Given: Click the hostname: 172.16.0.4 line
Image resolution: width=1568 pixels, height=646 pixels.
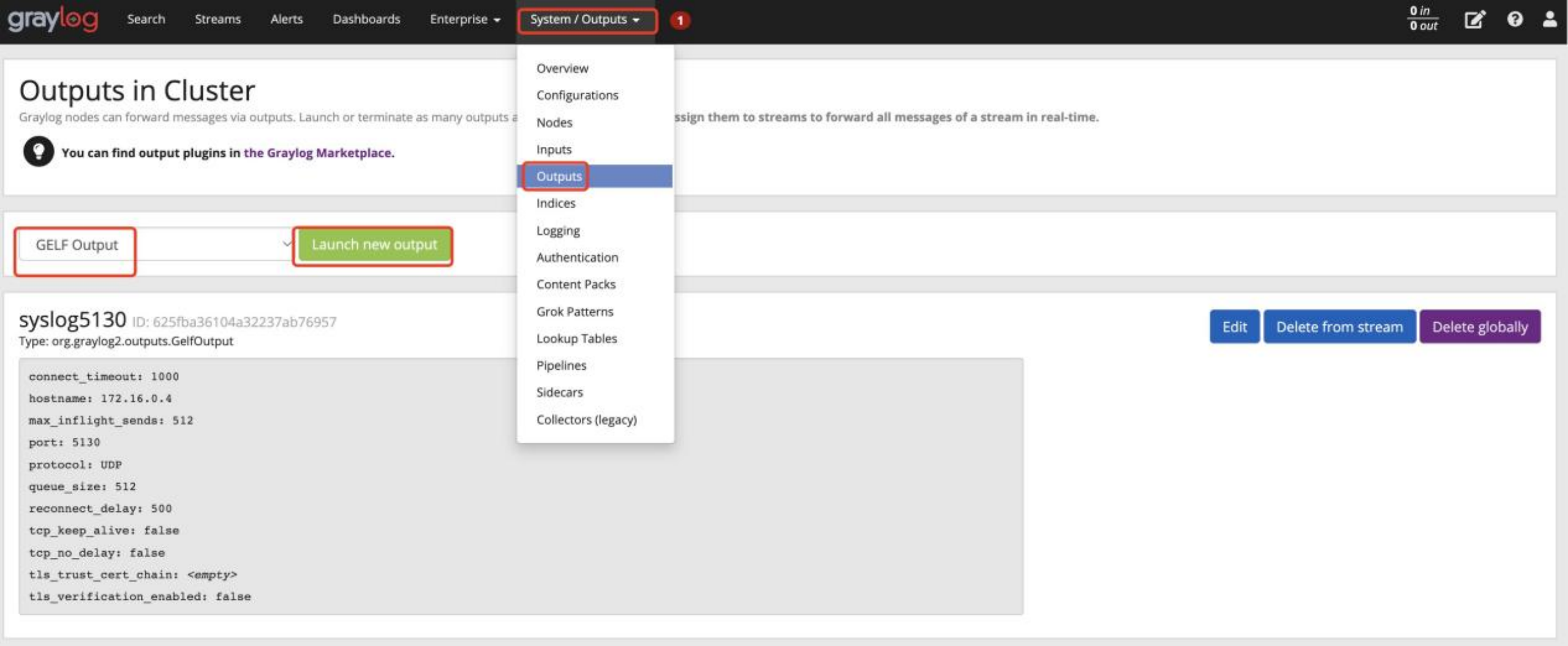Looking at the screenshot, I should (100, 399).
